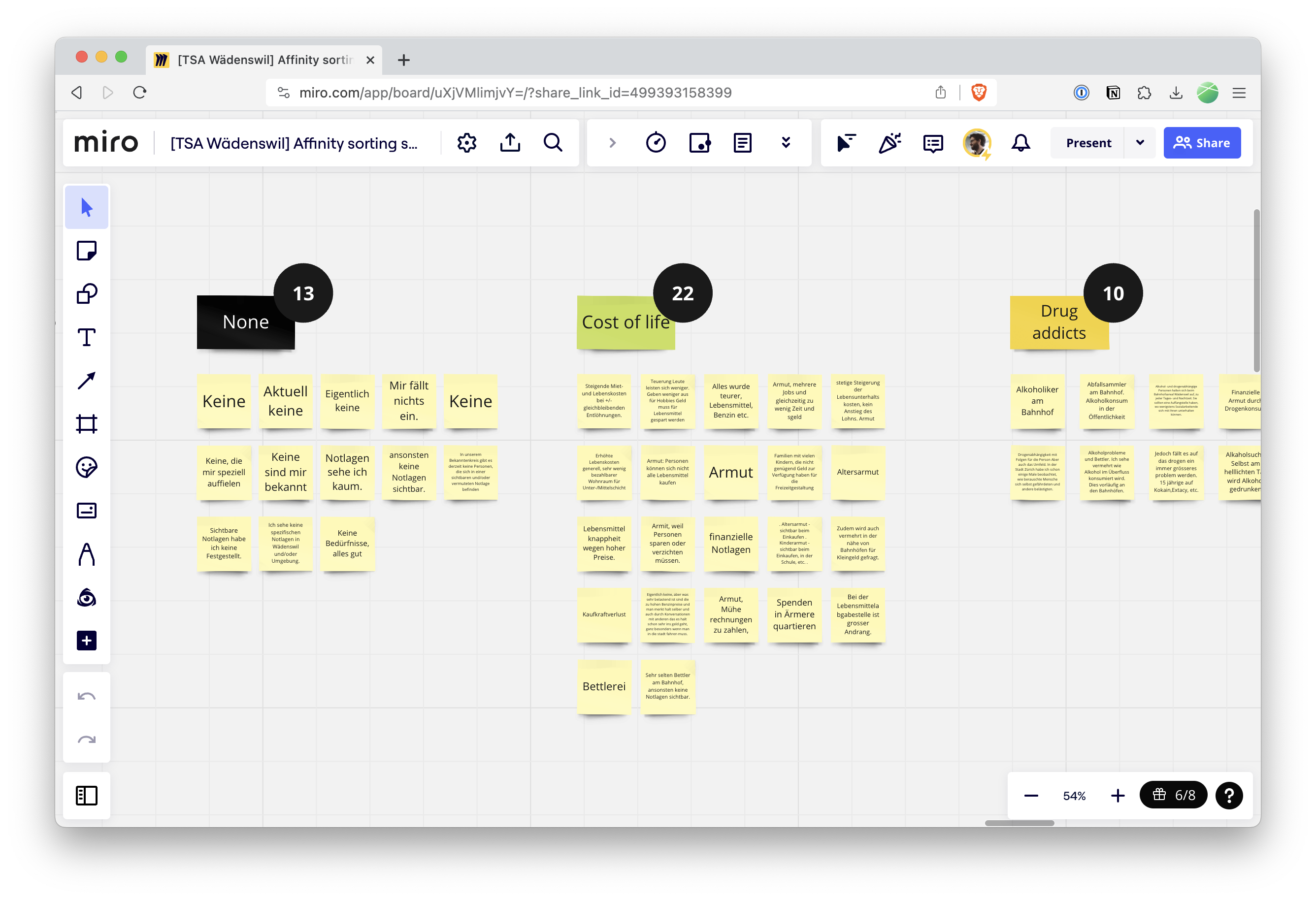Select the Altersarmut sticky note
Screen dimensions: 1316x900
coord(857,472)
